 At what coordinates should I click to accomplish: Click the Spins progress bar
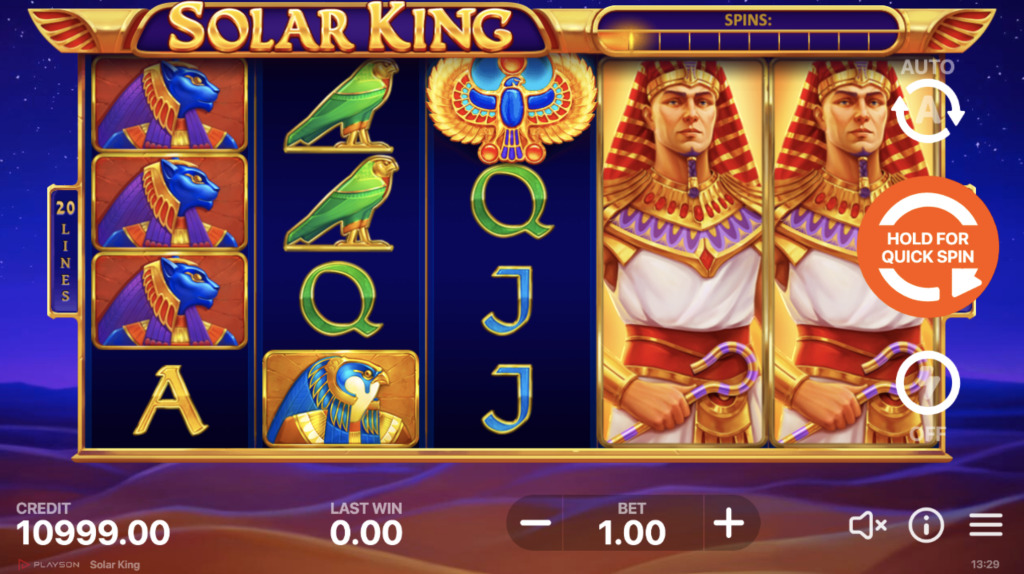[x=749, y=33]
